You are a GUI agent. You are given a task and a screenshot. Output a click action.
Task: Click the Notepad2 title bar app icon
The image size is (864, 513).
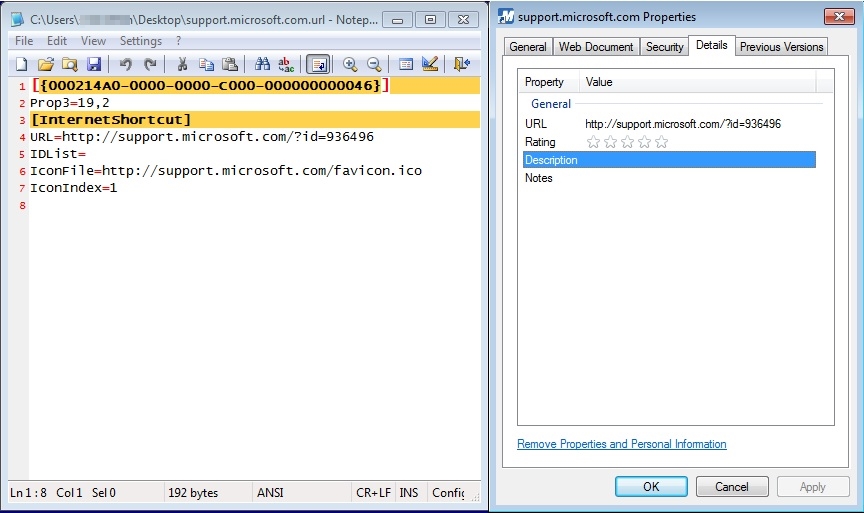[x=18, y=20]
